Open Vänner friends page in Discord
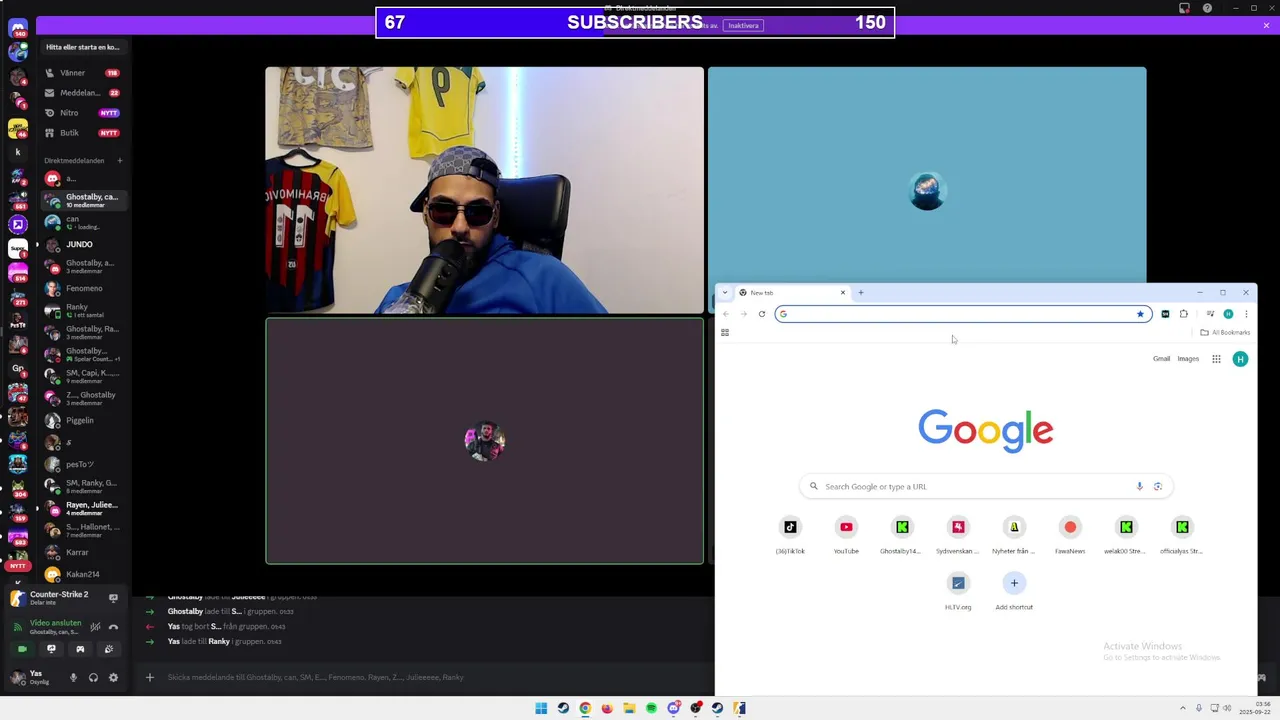 pos(82,73)
